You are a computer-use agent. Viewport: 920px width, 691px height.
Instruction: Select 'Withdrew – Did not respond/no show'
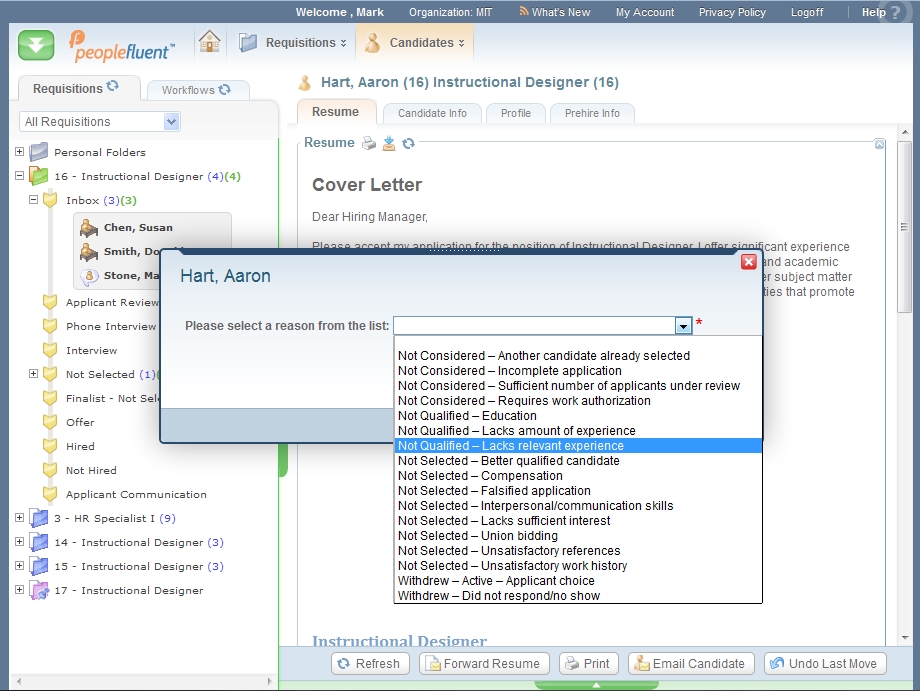point(498,596)
